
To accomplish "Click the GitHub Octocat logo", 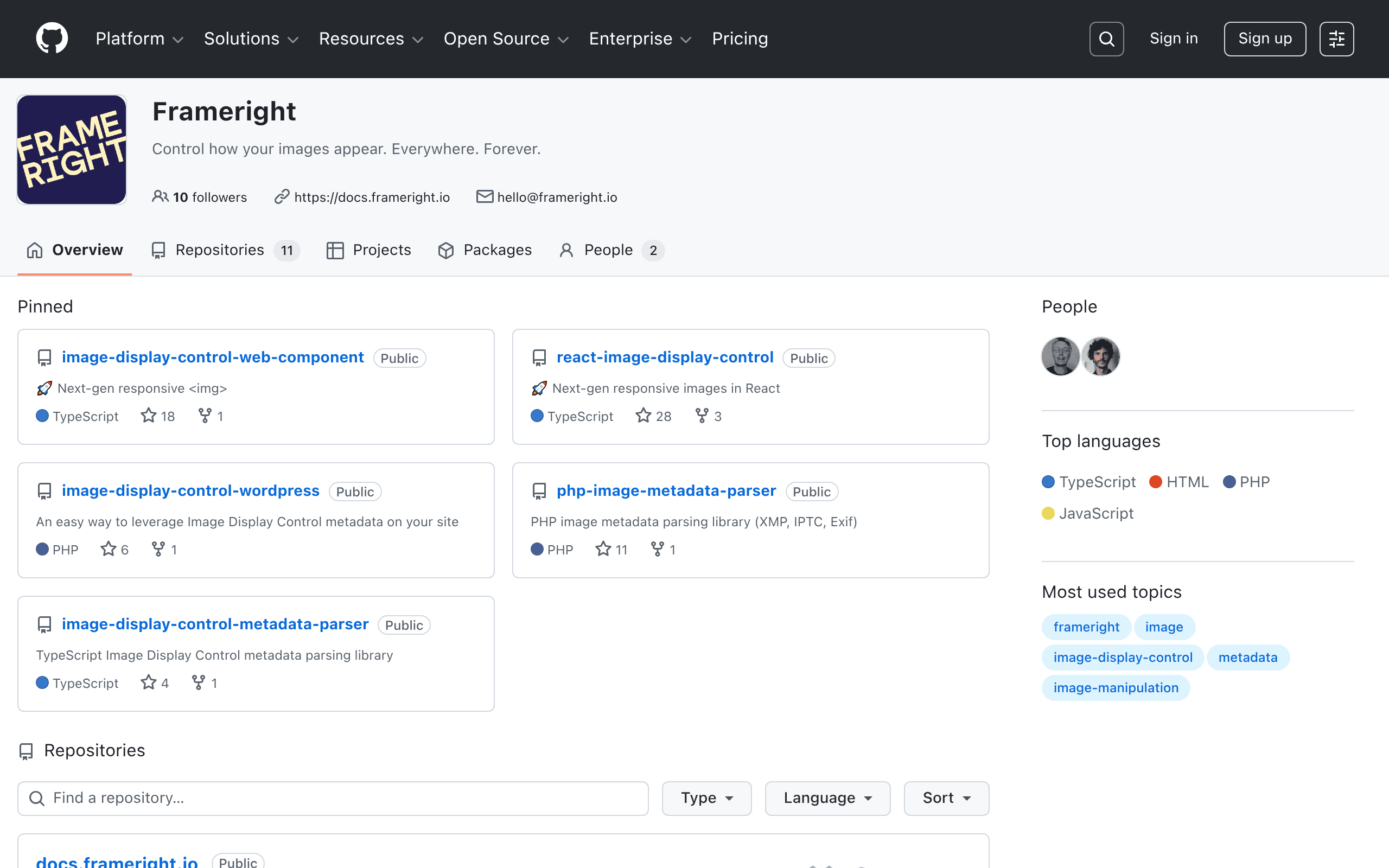I will pos(52,39).
